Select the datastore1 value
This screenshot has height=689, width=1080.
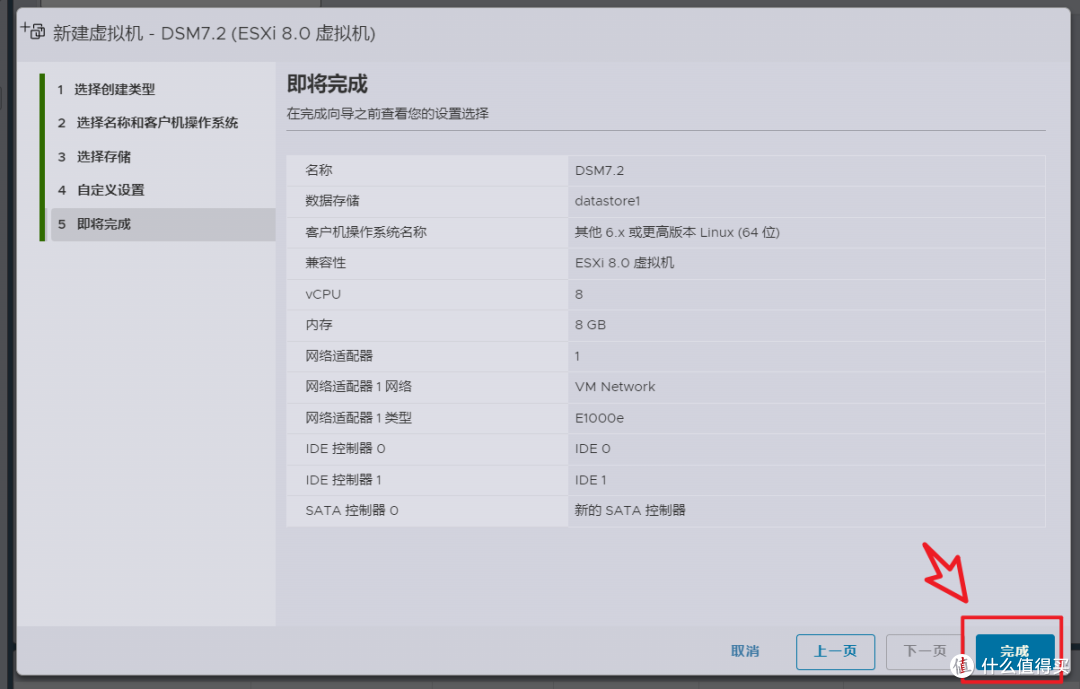[608, 200]
